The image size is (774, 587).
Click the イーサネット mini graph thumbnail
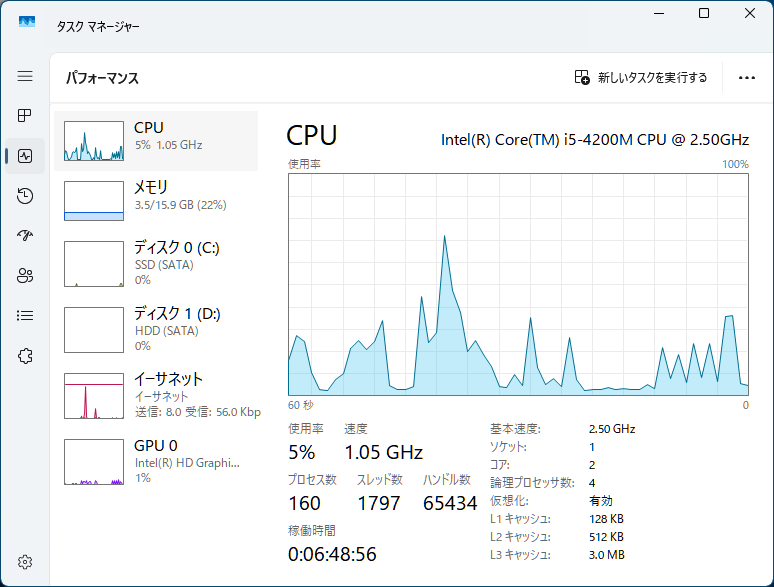click(x=93, y=396)
